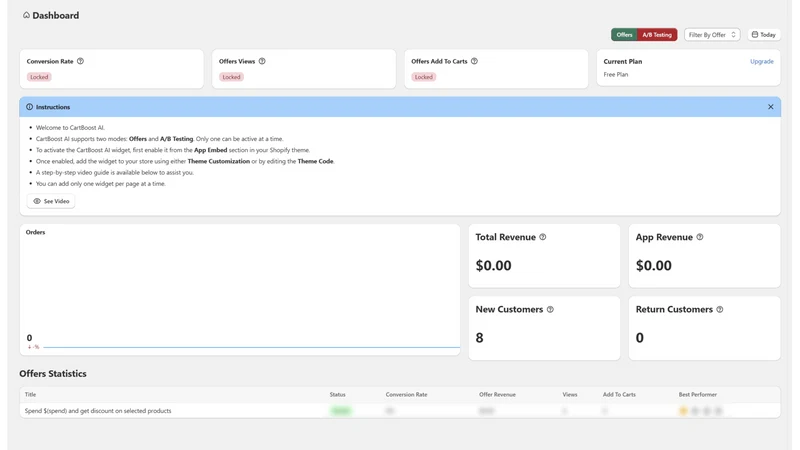The image size is (800, 450).
Task: Open the 'Spend $(spend) and get discount' offer row
Action: coord(400,411)
